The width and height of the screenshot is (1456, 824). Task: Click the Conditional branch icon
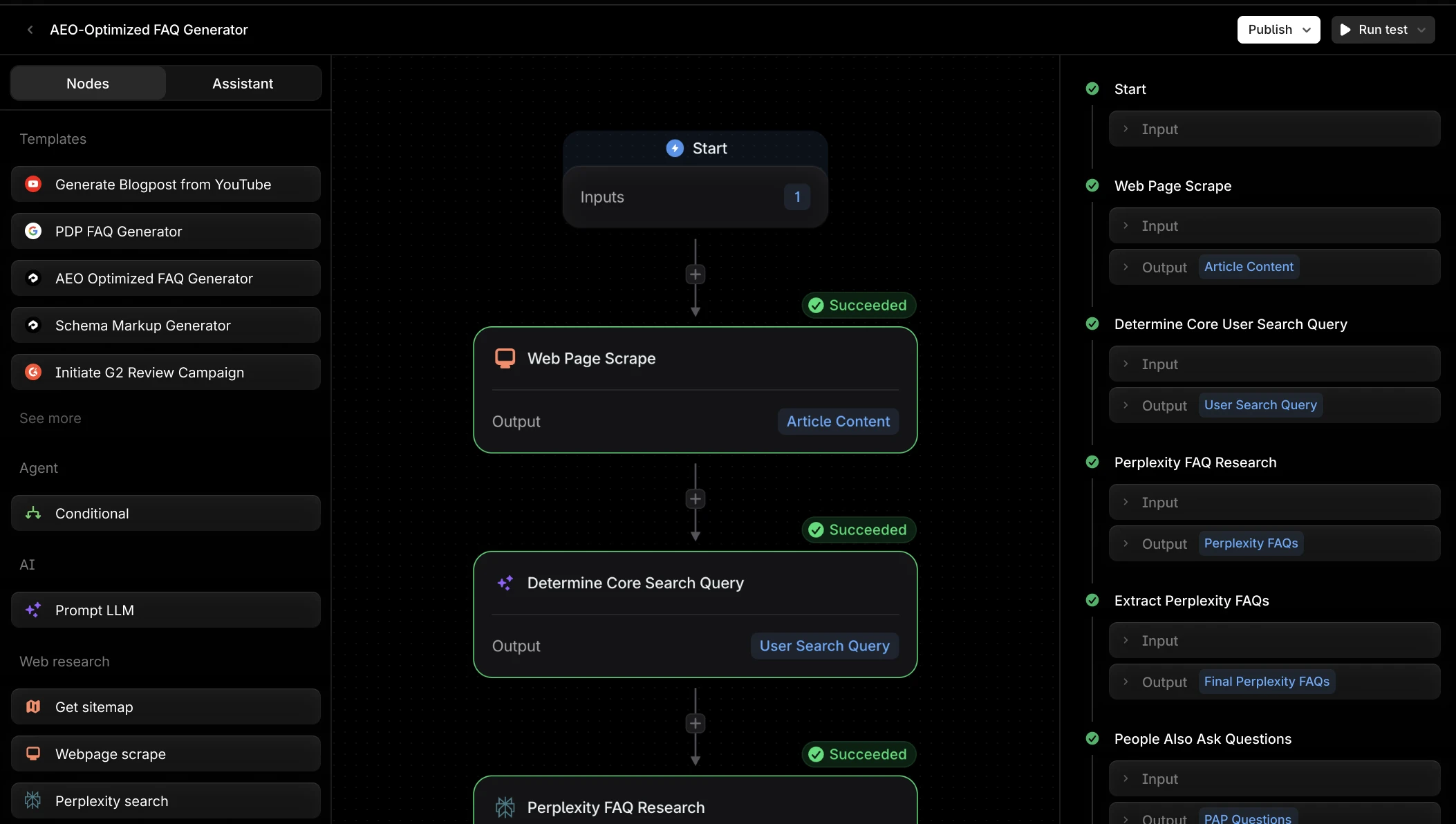click(33, 513)
